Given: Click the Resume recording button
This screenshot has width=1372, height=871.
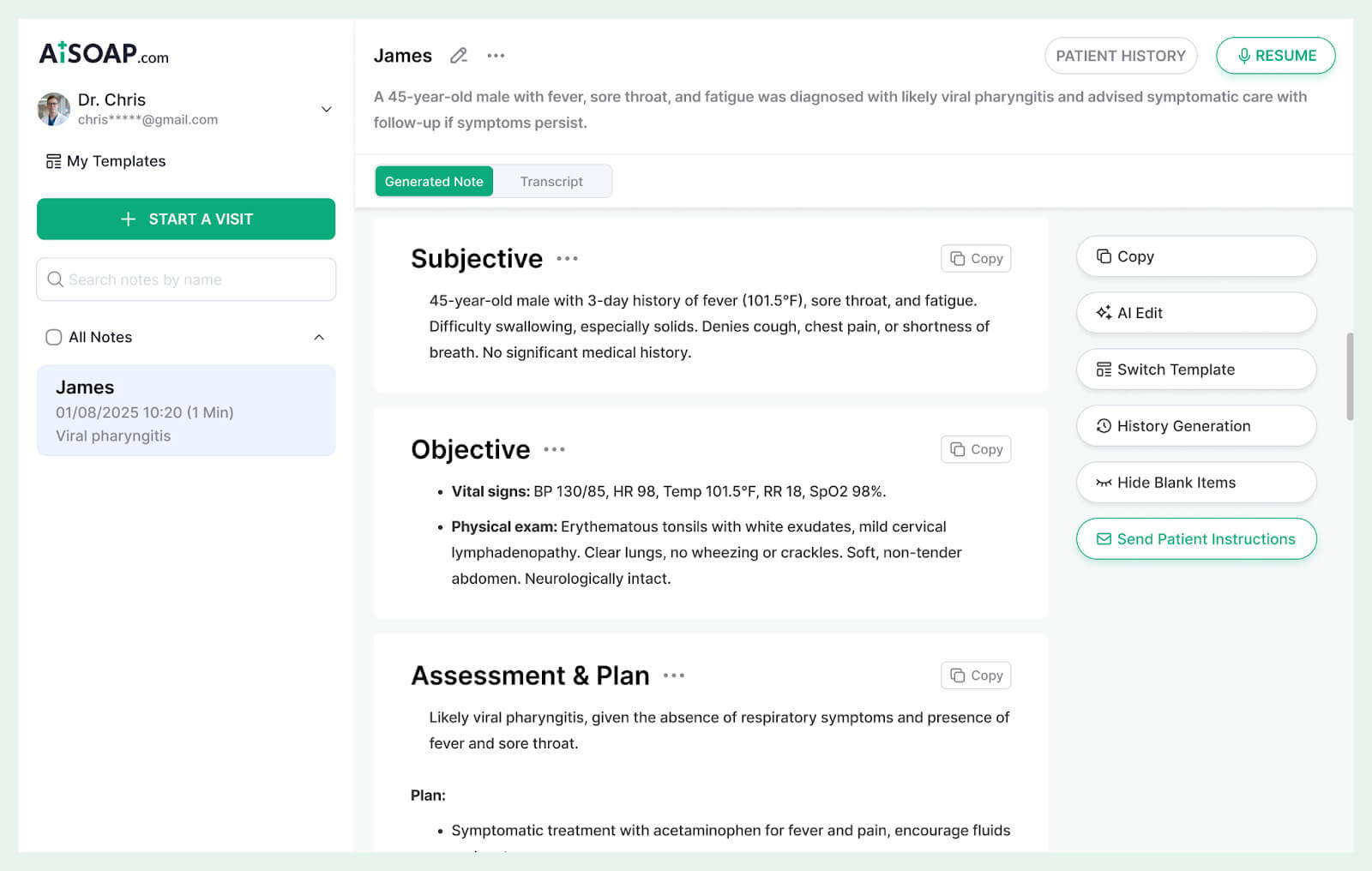Looking at the screenshot, I should (x=1276, y=55).
